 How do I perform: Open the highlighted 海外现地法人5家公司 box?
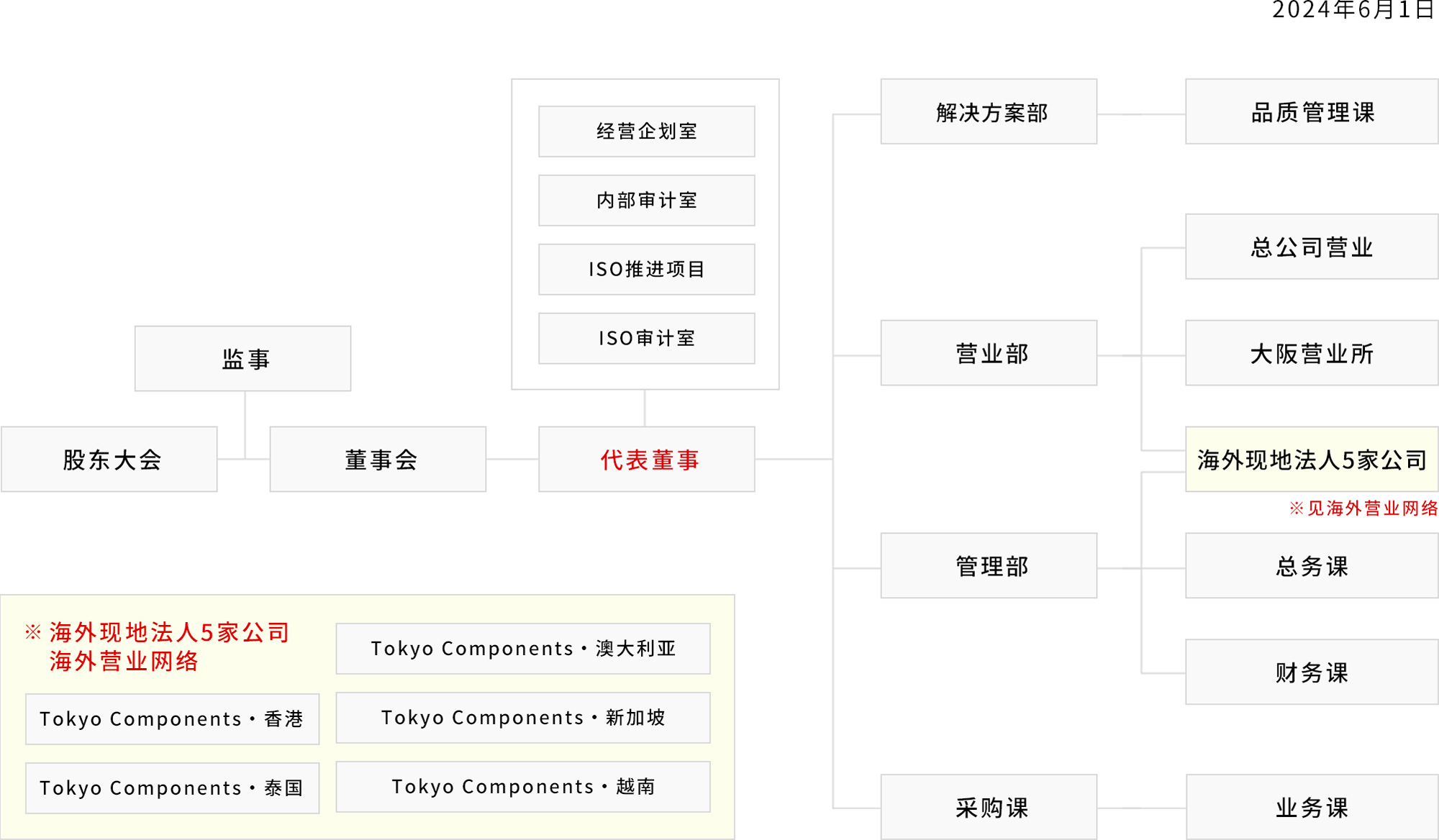pos(1312,459)
